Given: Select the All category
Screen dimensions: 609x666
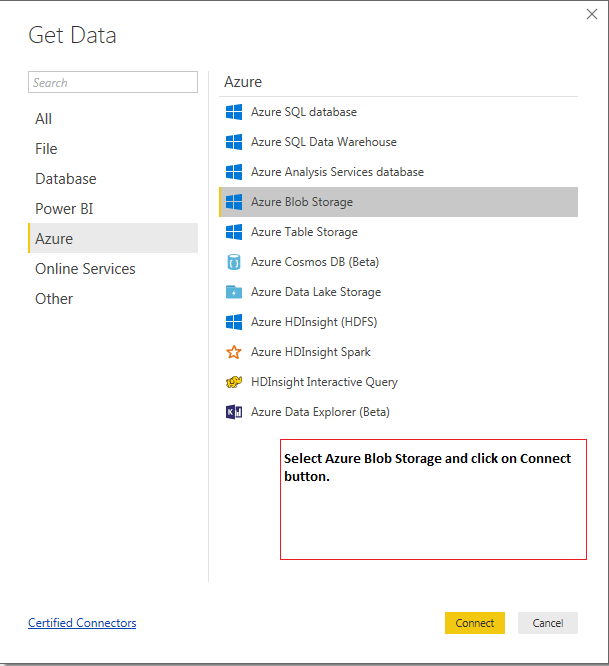Looking at the screenshot, I should click(113, 119).
